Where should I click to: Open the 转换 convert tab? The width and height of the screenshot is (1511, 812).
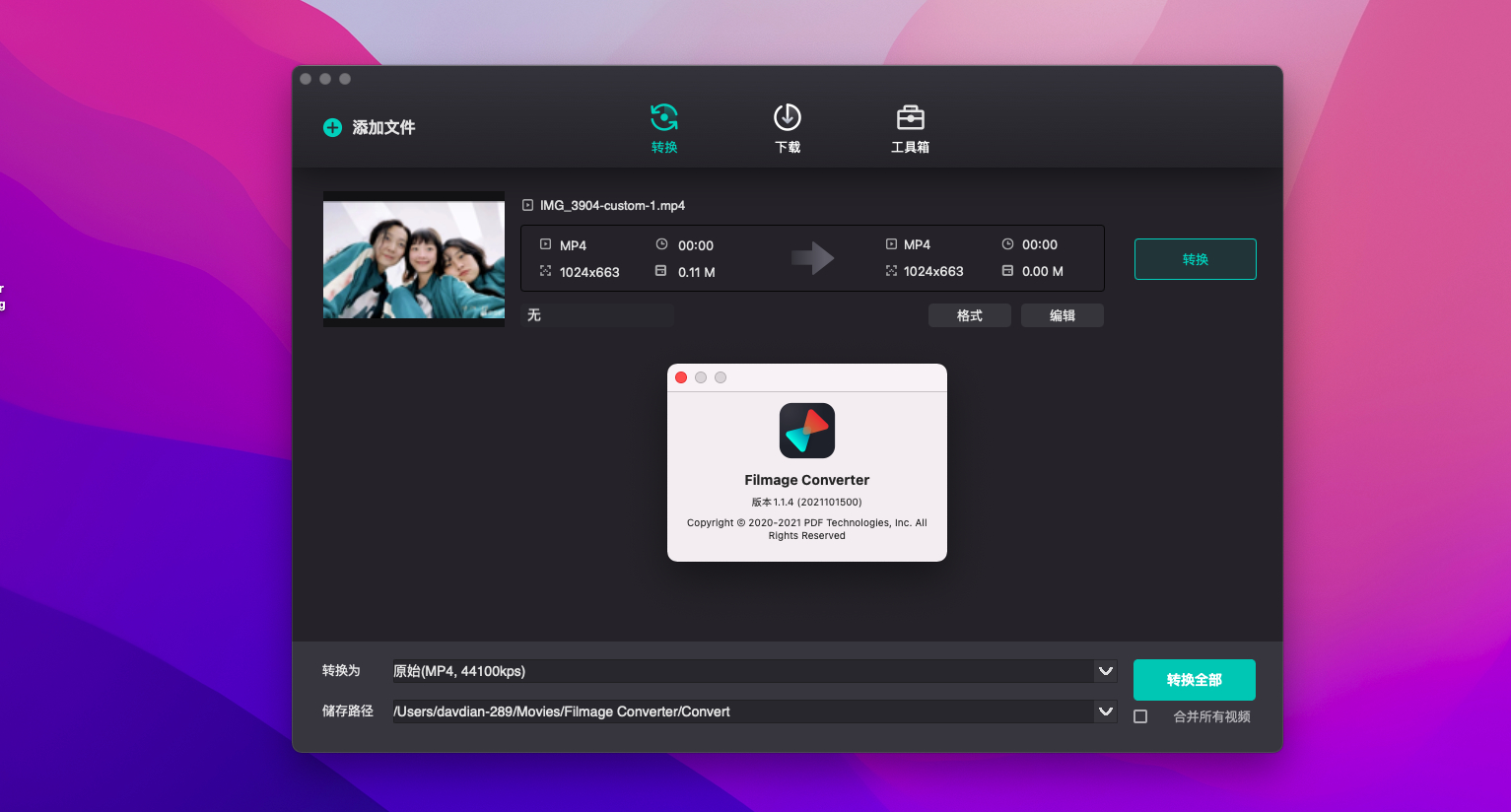pyautogui.click(x=664, y=129)
